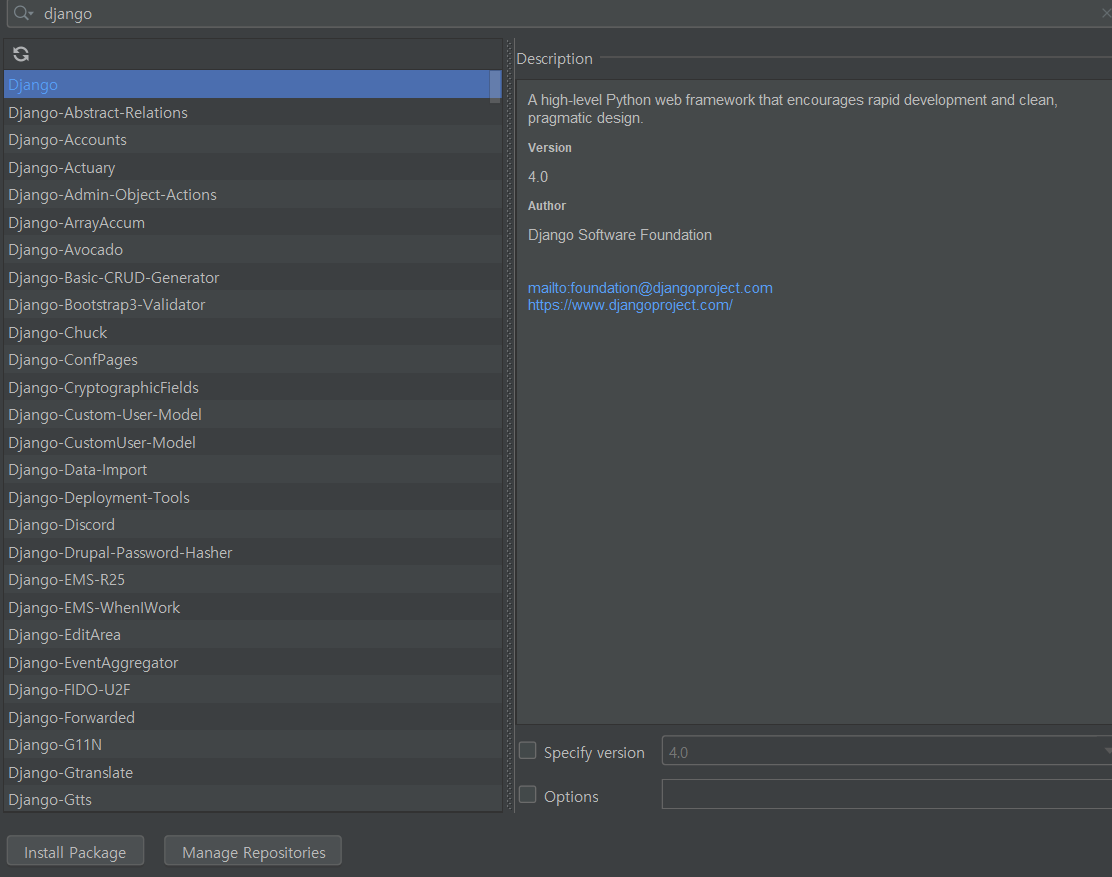
Task: Select the Django package row
Action: [247, 84]
